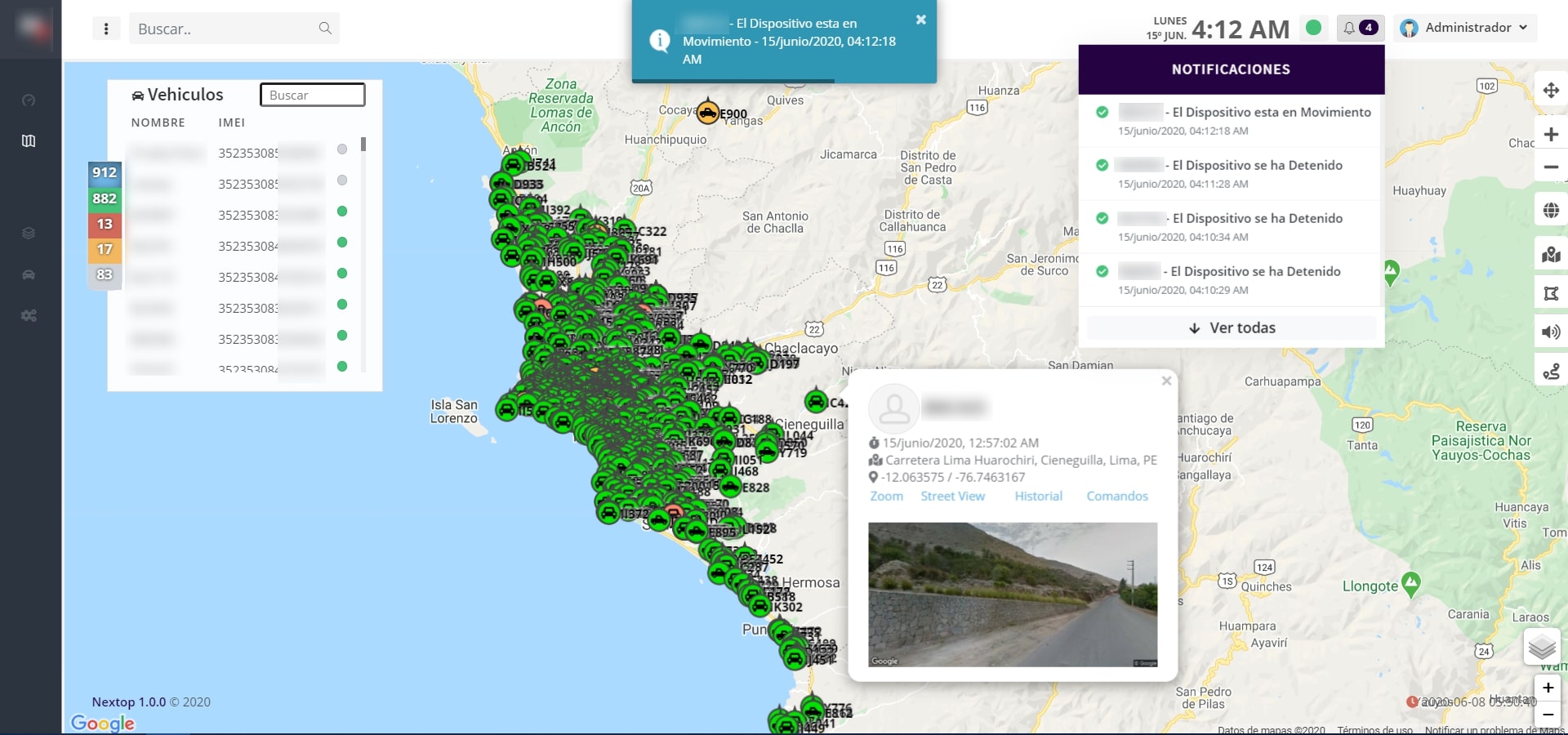
Task: Click the Zoom link in popup
Action: [886, 497]
